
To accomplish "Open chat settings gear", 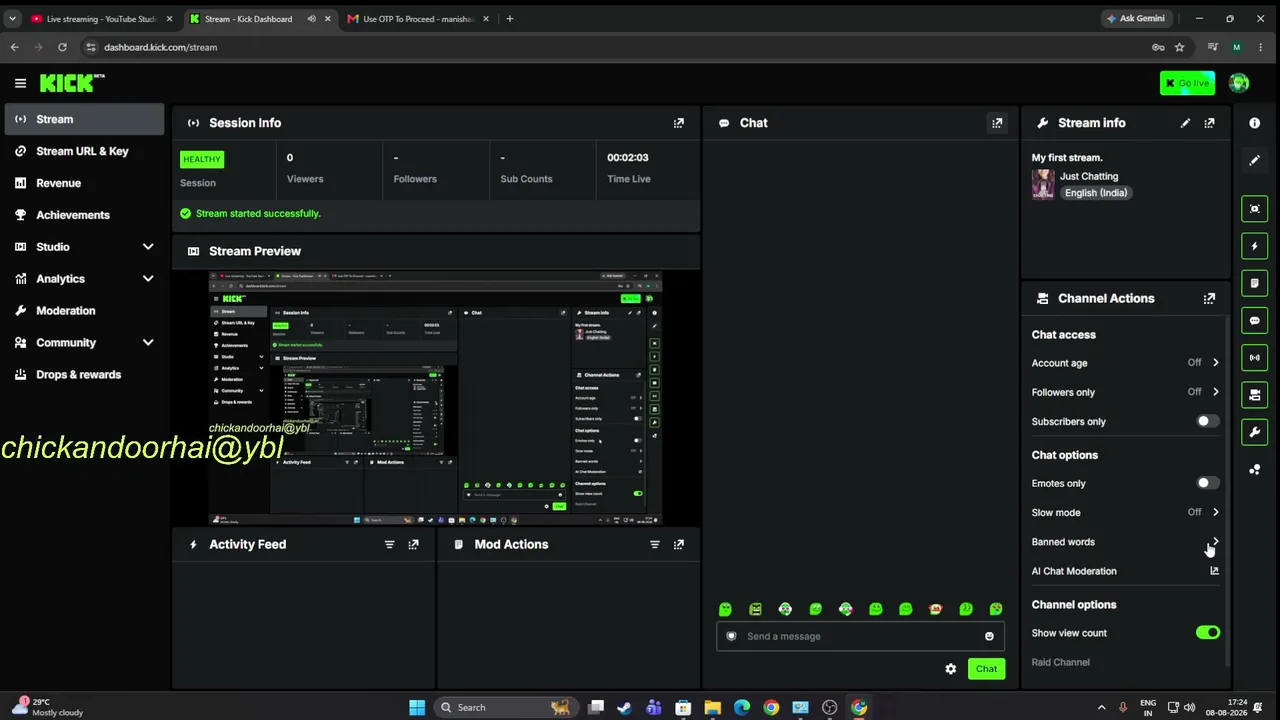I will pos(951,669).
